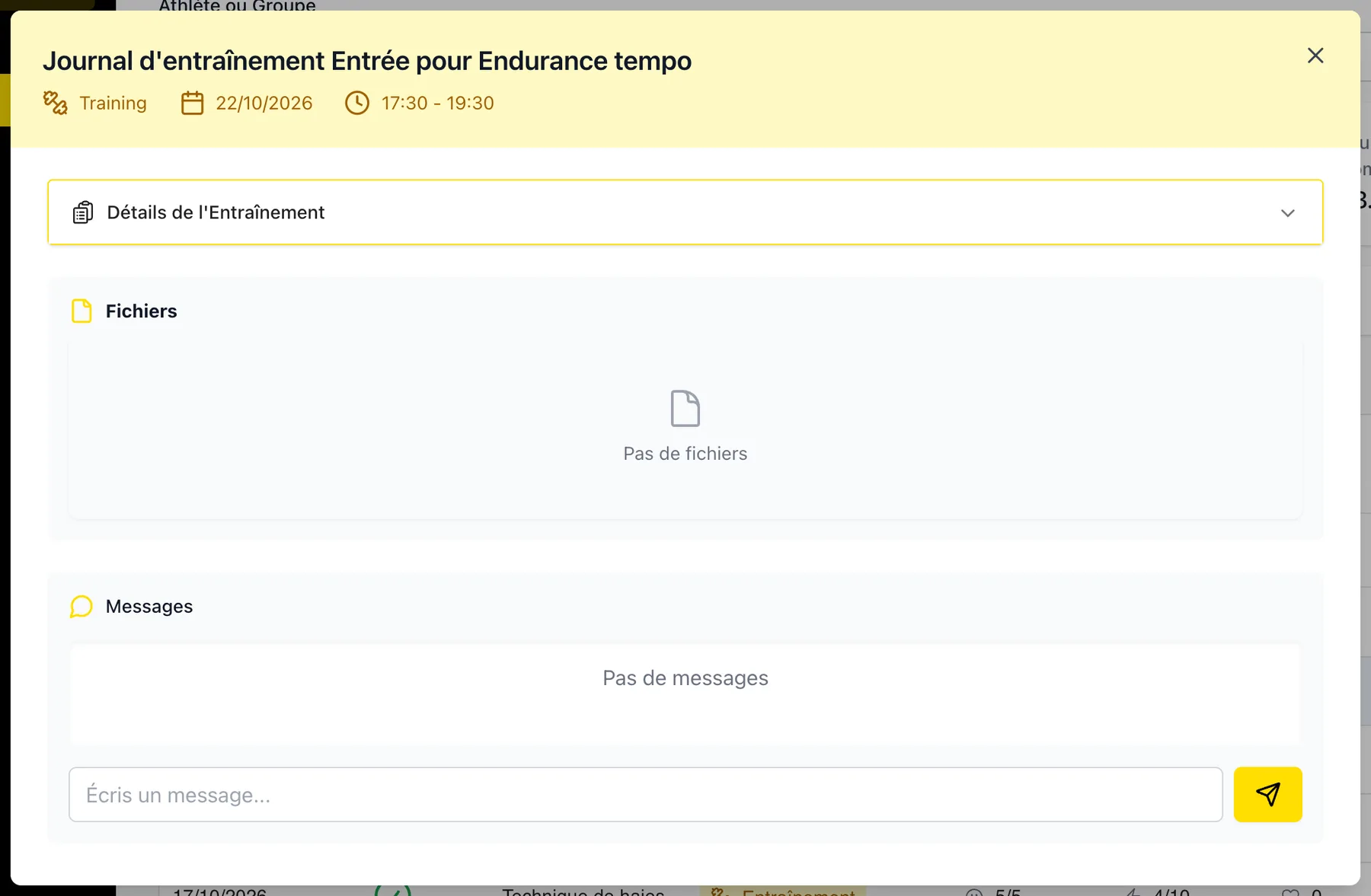
Task: Expand the Détails de l'Entraînement chevron
Action: 1287,213
